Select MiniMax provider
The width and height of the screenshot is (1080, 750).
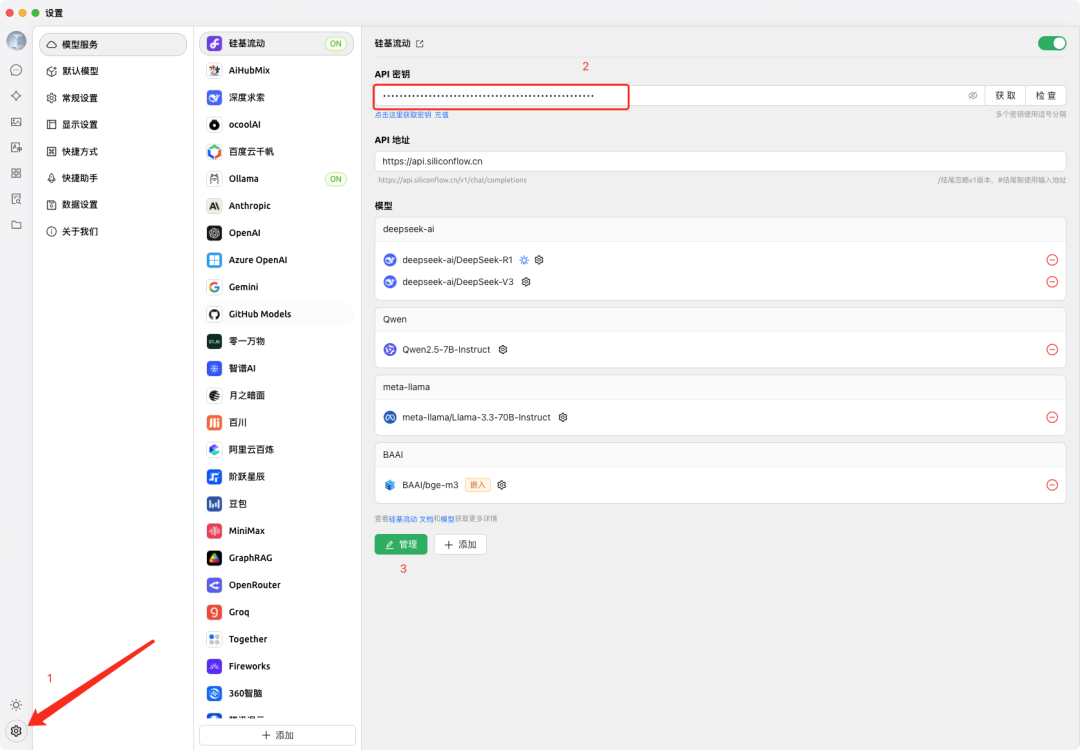coord(276,531)
